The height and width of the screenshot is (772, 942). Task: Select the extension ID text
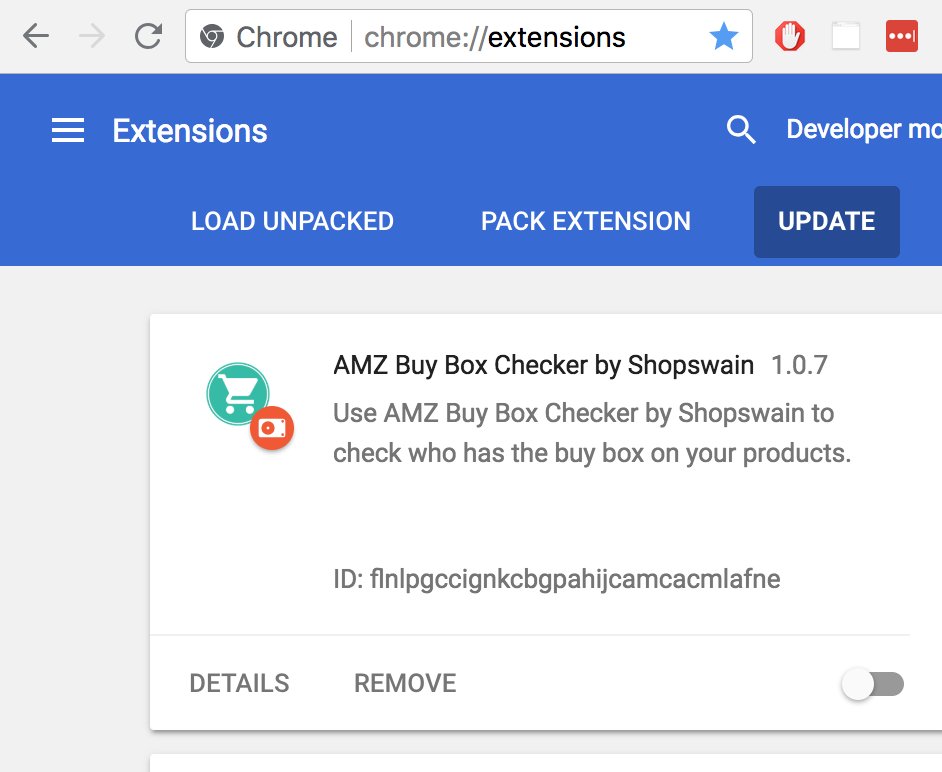557,579
